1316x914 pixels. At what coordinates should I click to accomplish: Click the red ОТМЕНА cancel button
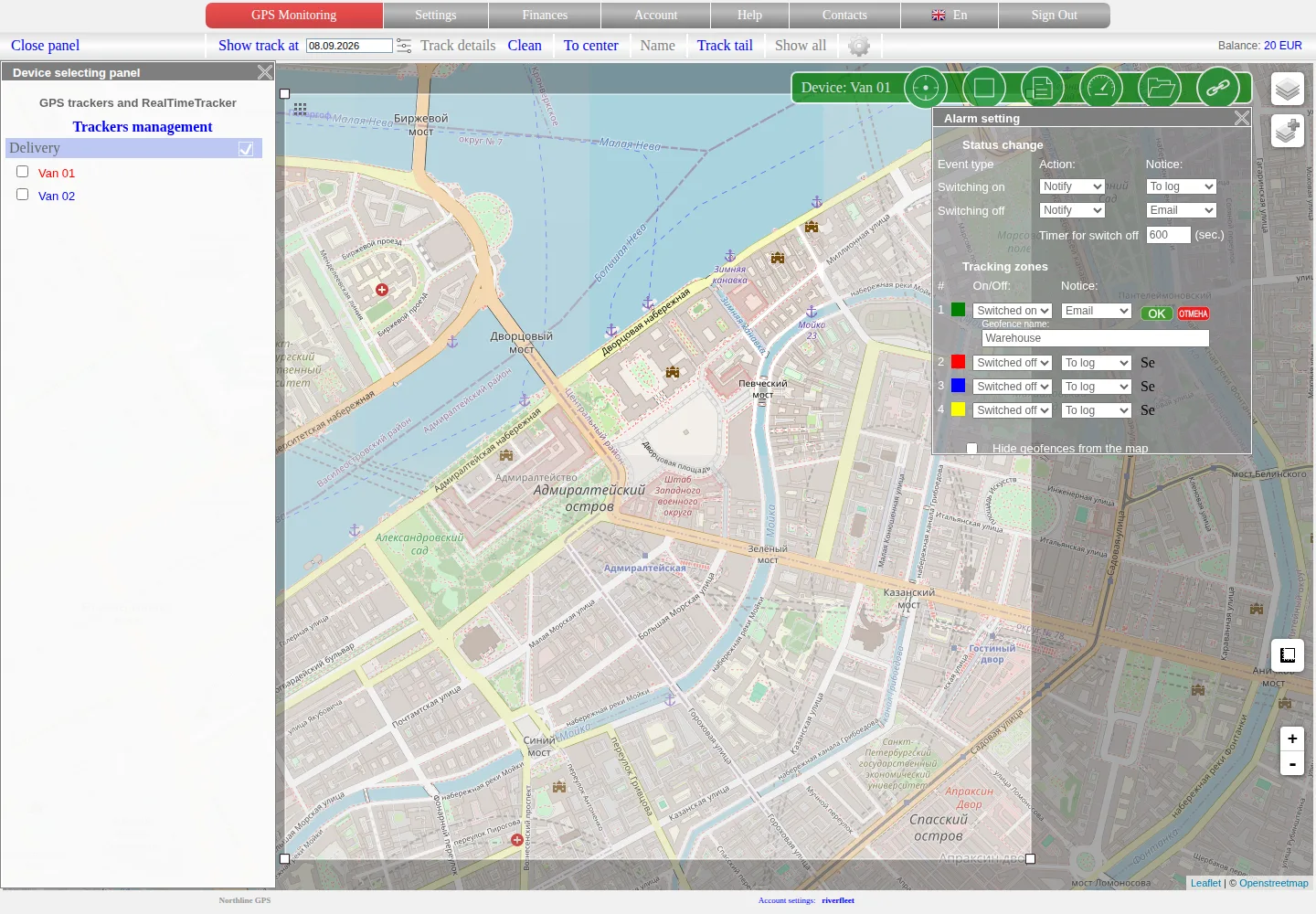[1194, 314]
